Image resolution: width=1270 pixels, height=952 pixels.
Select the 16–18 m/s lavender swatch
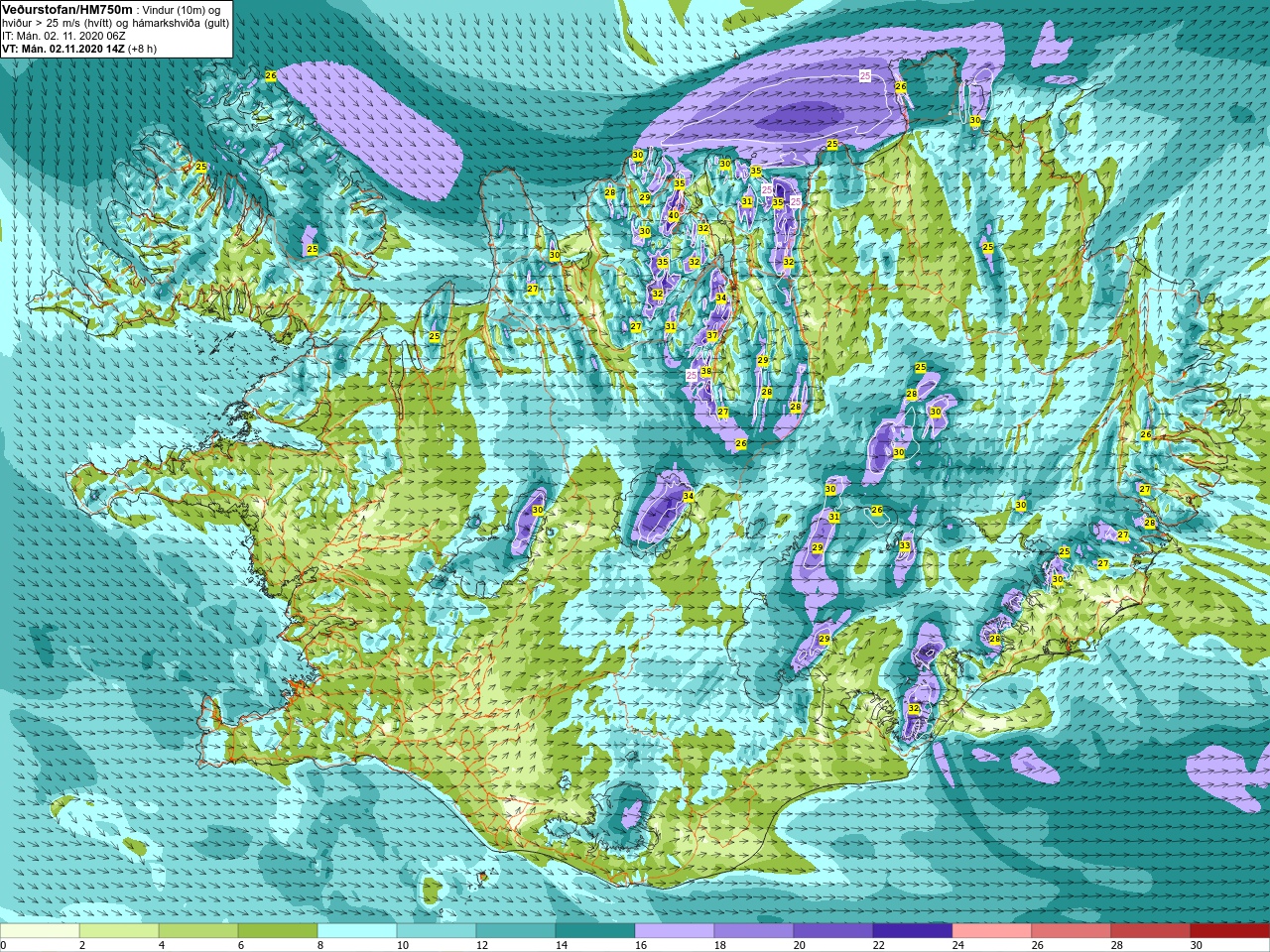(675, 931)
